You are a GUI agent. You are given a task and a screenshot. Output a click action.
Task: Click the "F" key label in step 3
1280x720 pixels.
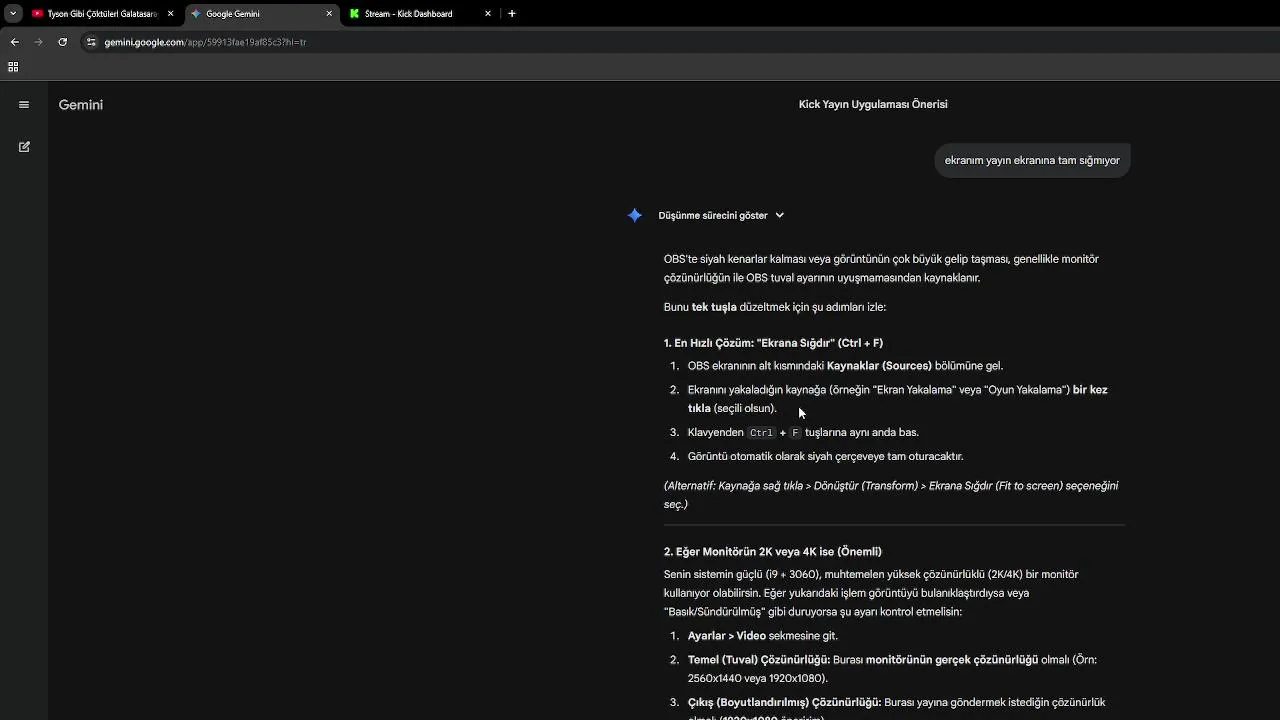[x=795, y=433]
